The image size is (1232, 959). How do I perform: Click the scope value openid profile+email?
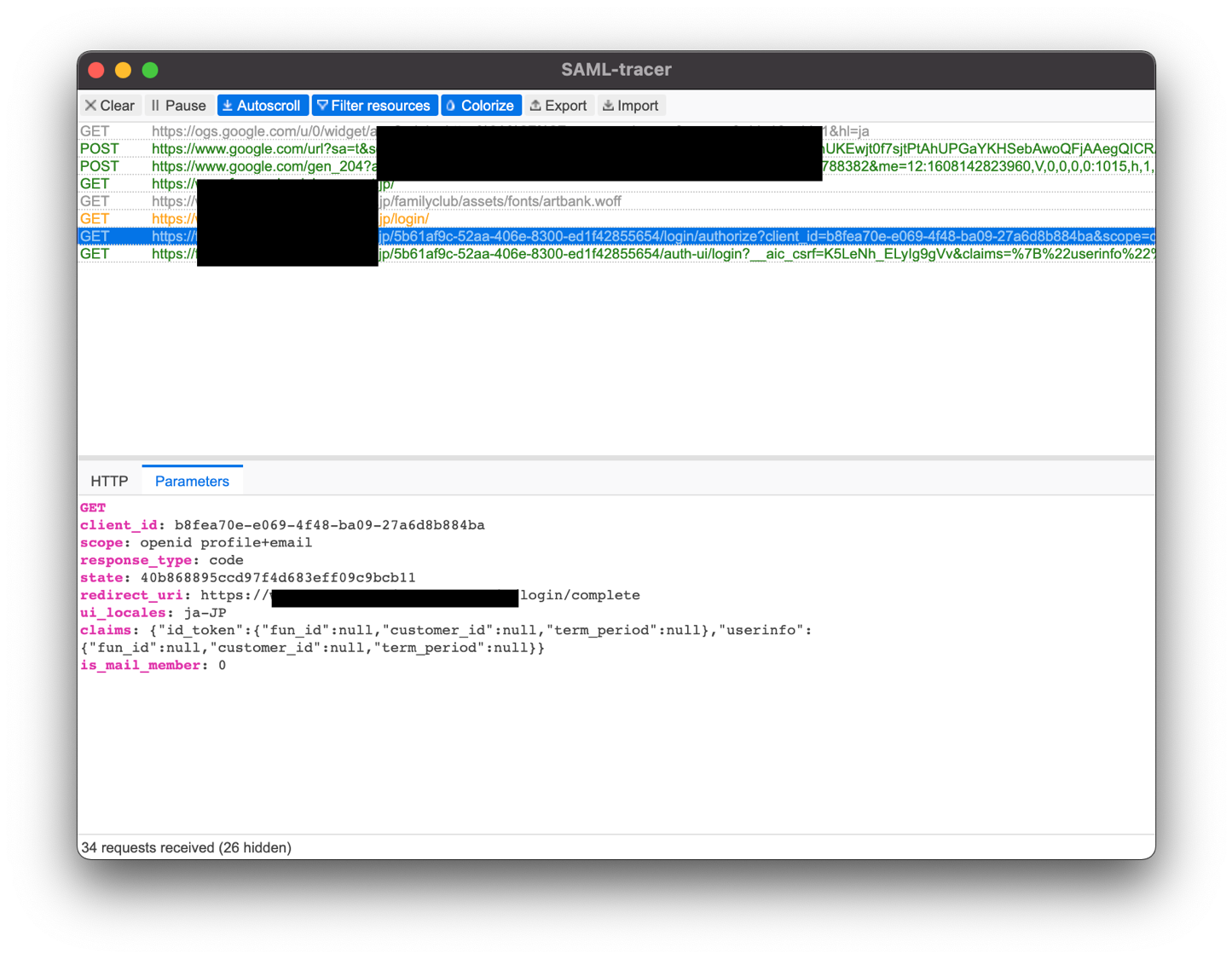(x=226, y=543)
